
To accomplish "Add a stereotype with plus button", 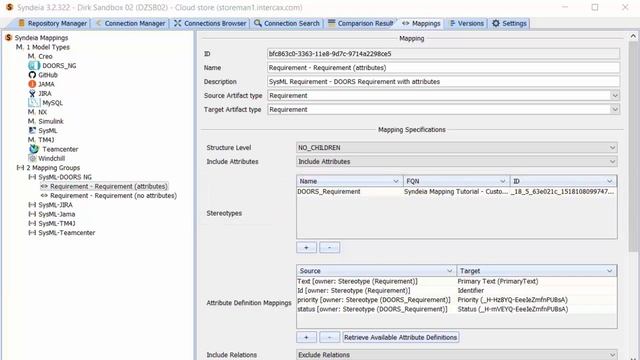I will pyautogui.click(x=307, y=247).
